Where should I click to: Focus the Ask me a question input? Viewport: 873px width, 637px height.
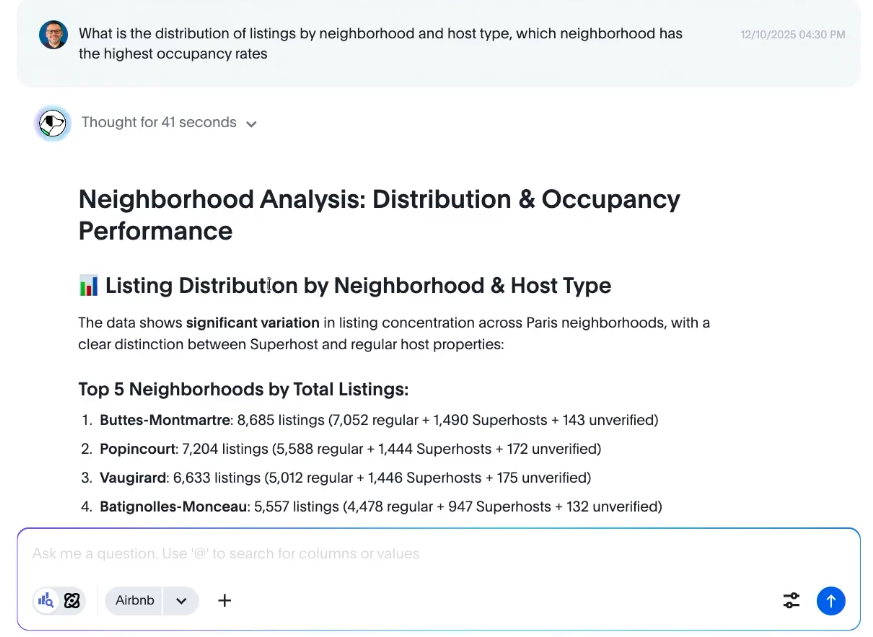(400, 554)
